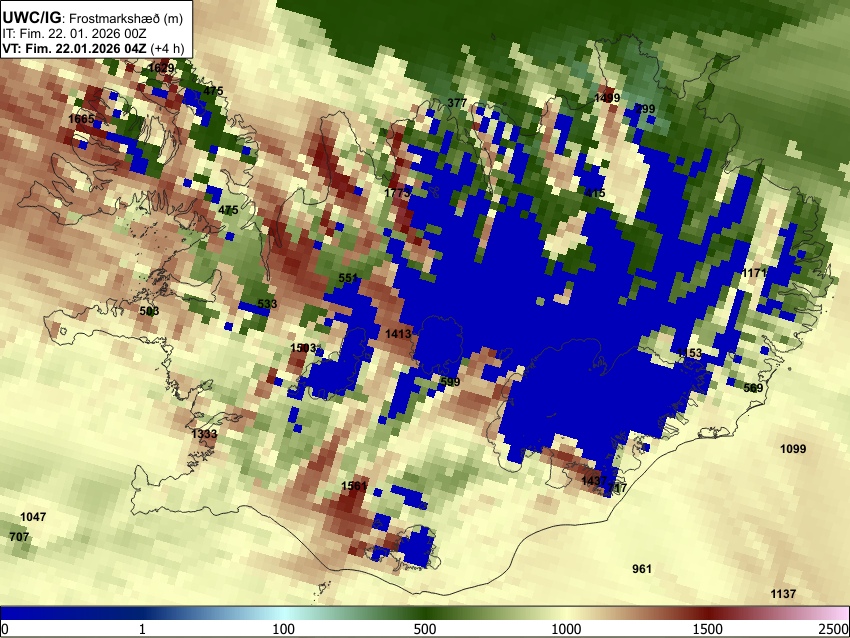Click the 377 map value label
Screen dimensions: 850x638
[457, 103]
